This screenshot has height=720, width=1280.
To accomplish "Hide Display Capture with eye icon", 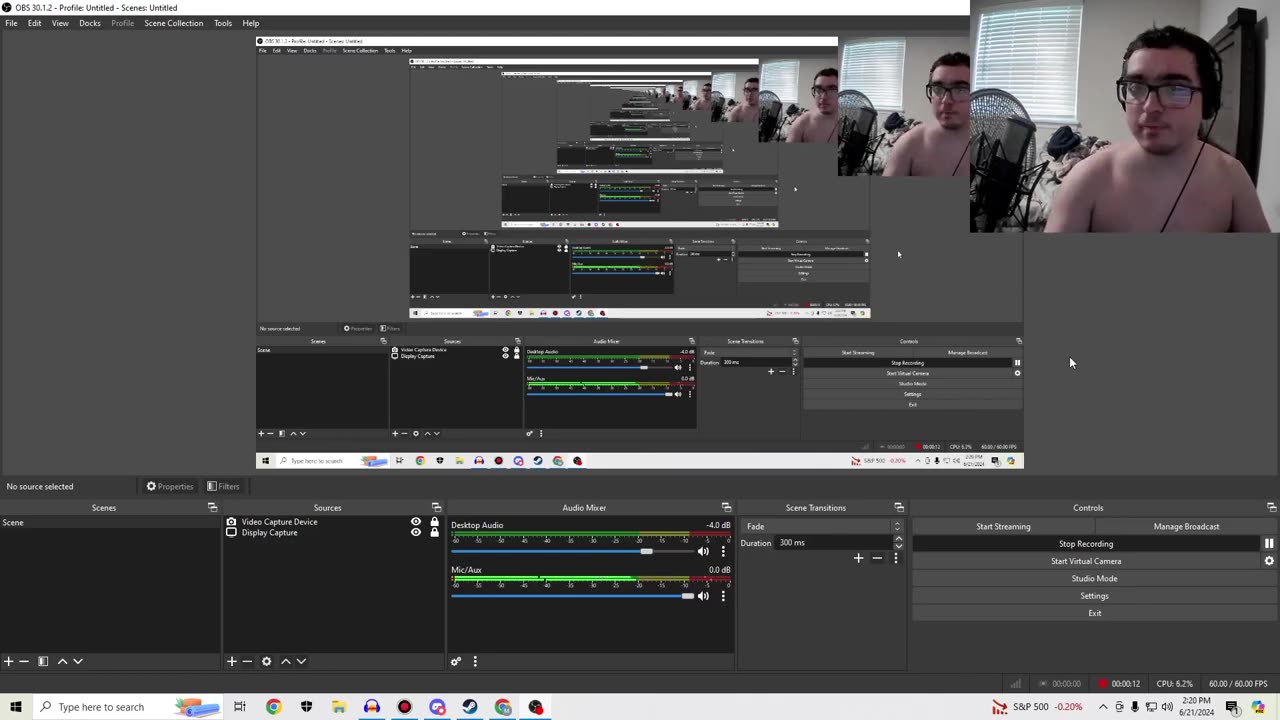I will click(416, 532).
